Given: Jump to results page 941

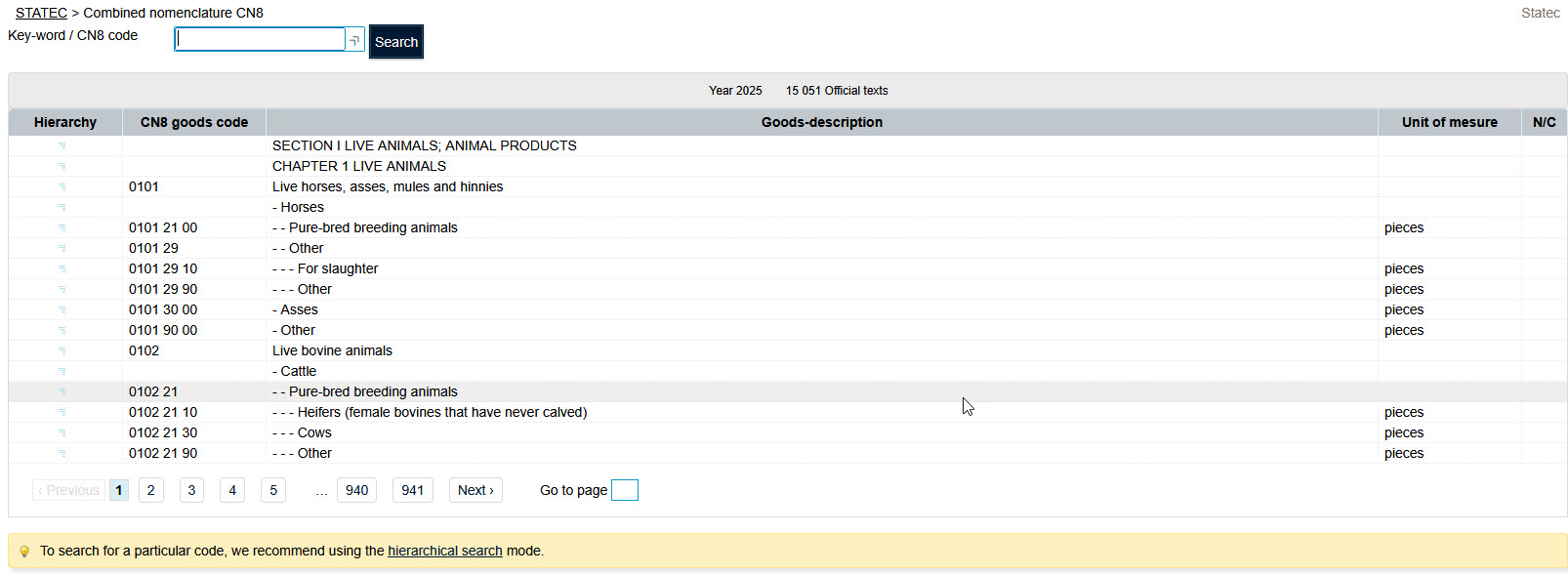Looking at the screenshot, I should pos(413,490).
